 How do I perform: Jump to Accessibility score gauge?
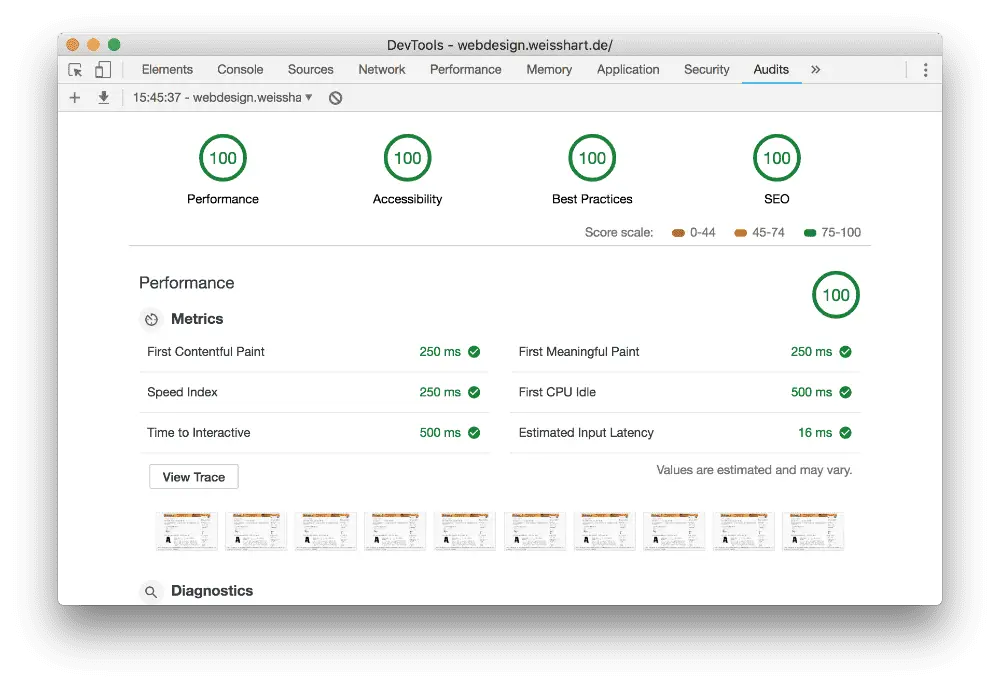click(408, 158)
